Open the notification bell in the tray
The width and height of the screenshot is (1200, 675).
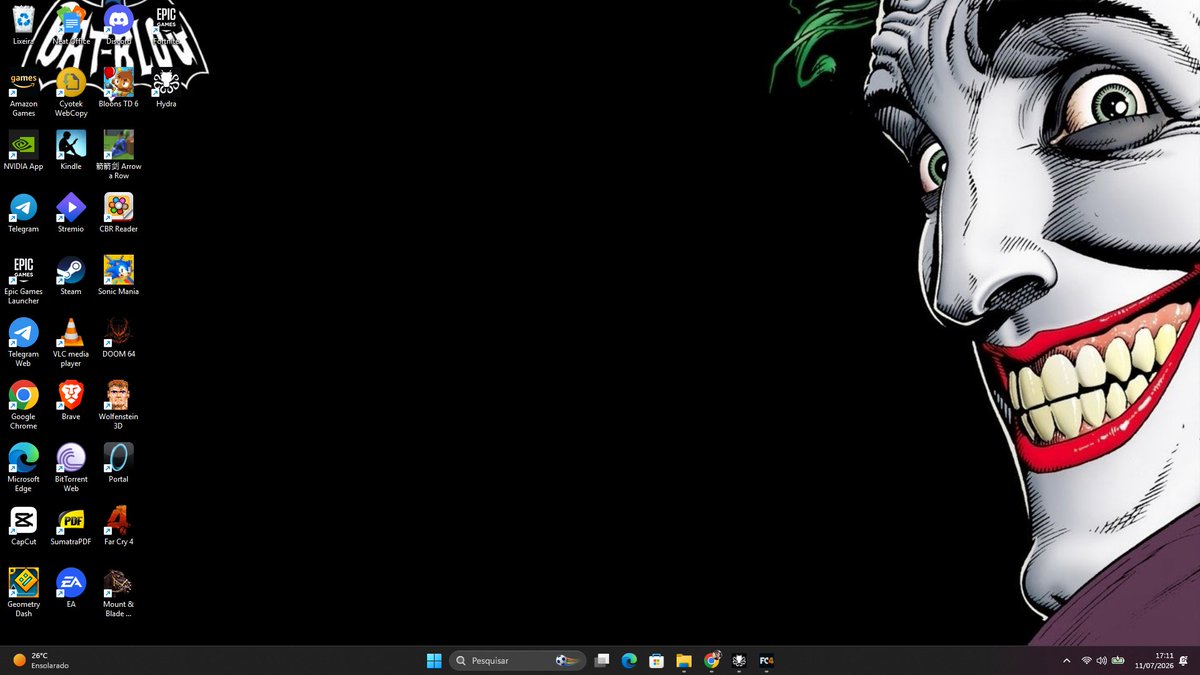coord(1184,660)
